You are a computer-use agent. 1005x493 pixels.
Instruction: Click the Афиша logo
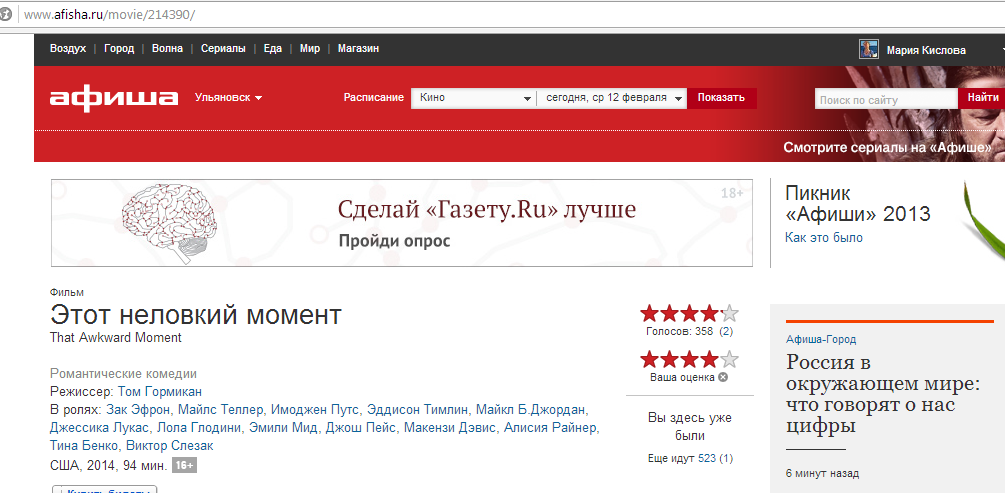(x=114, y=99)
